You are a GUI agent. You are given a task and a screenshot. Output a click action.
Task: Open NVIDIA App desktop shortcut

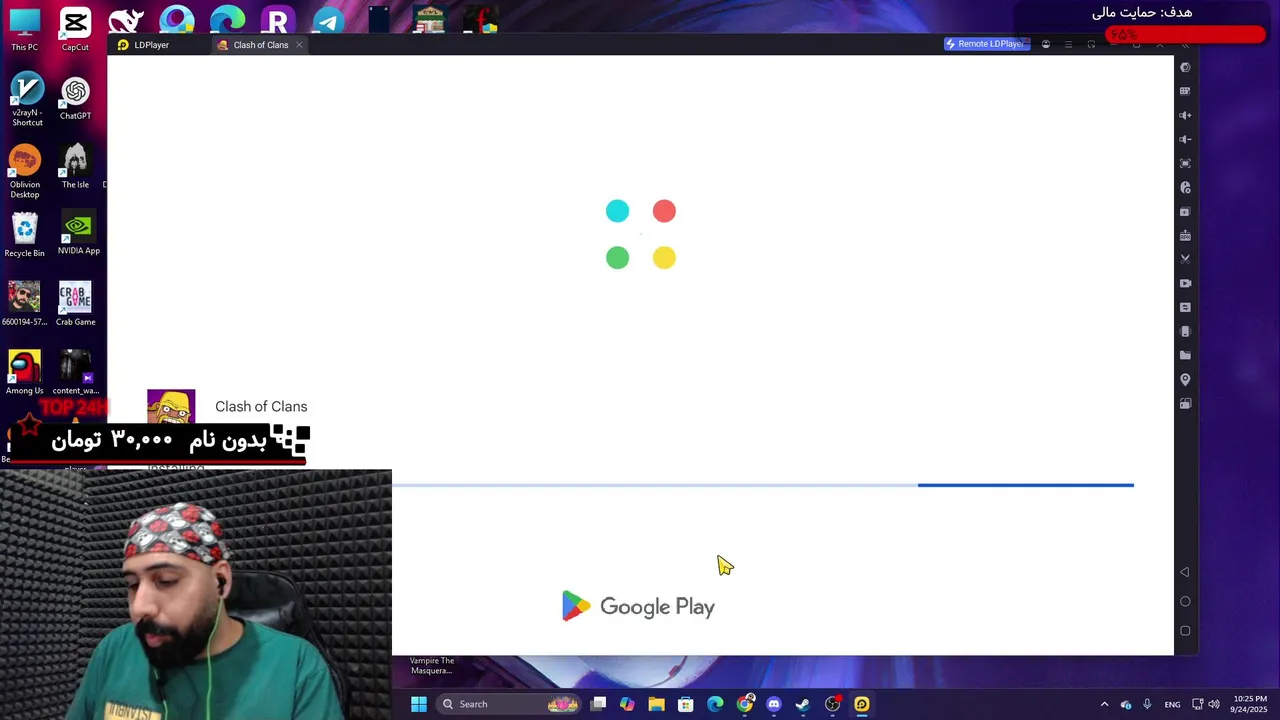coord(78,233)
